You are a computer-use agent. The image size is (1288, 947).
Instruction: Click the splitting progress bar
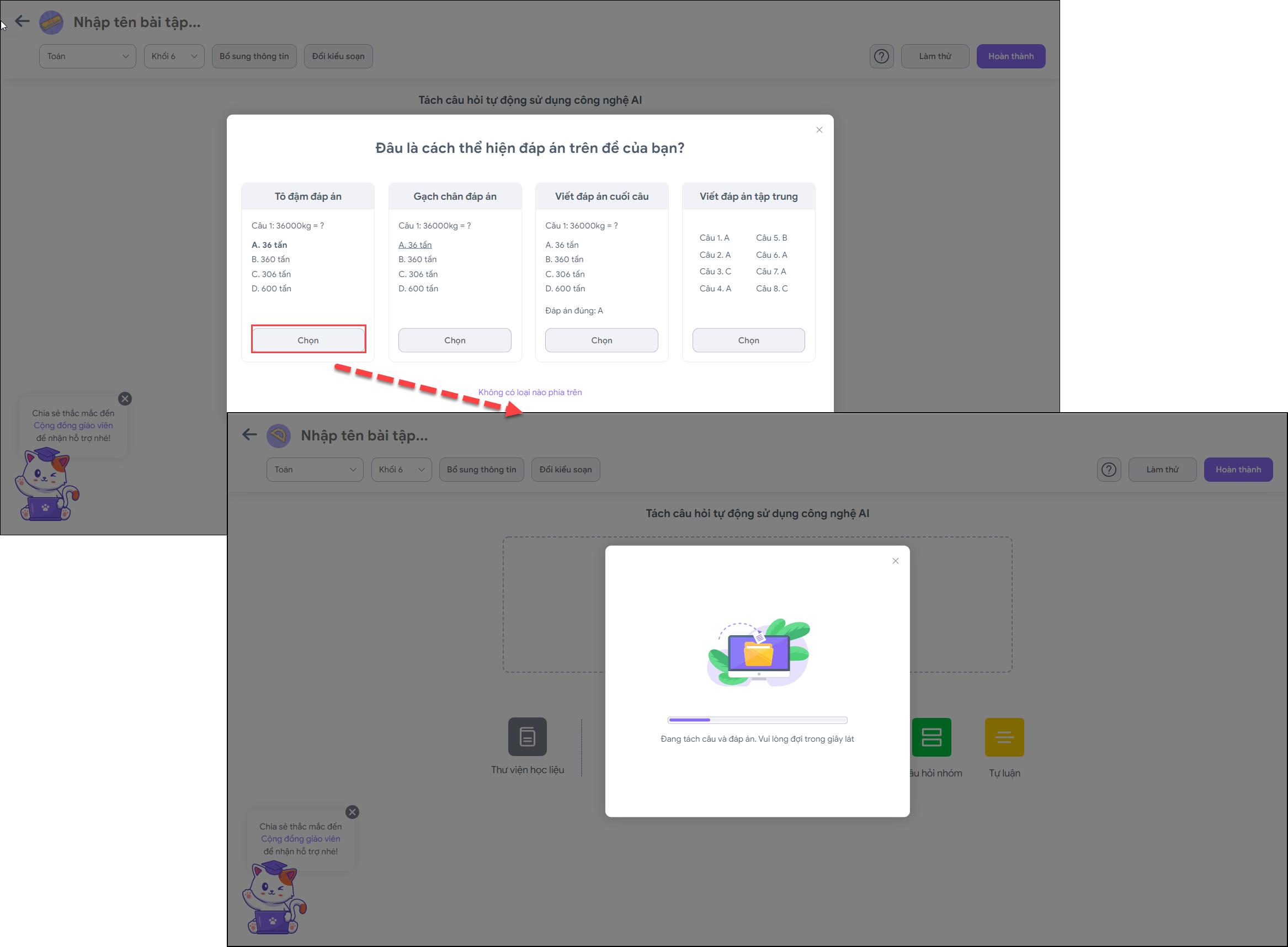tap(757, 720)
